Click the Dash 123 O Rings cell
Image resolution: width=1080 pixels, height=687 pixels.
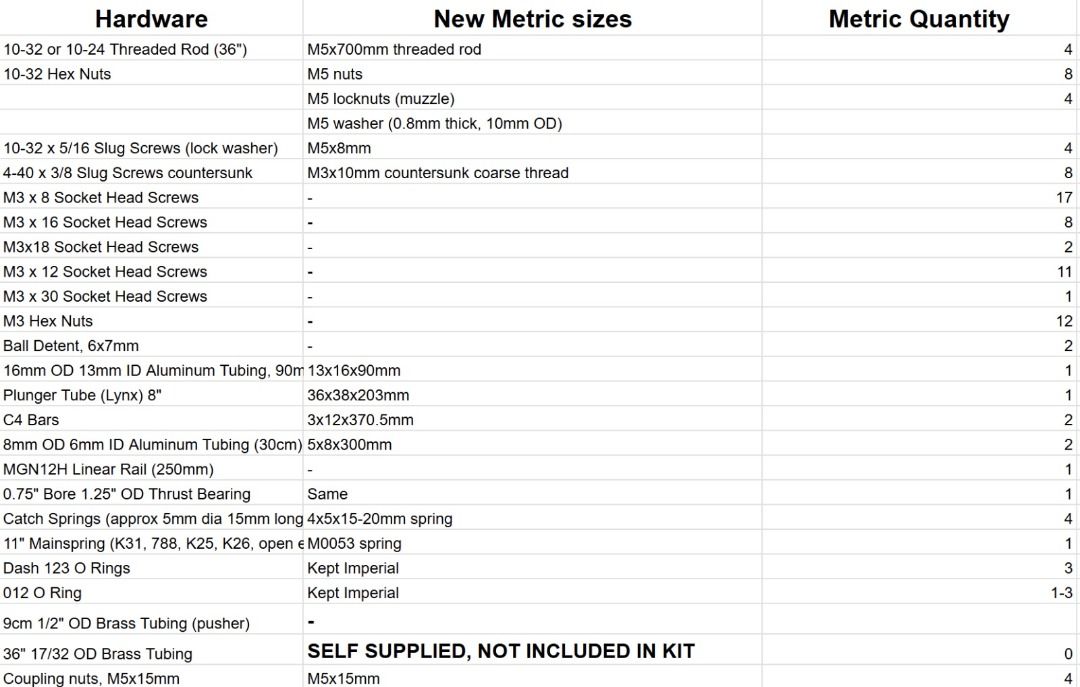click(66, 568)
